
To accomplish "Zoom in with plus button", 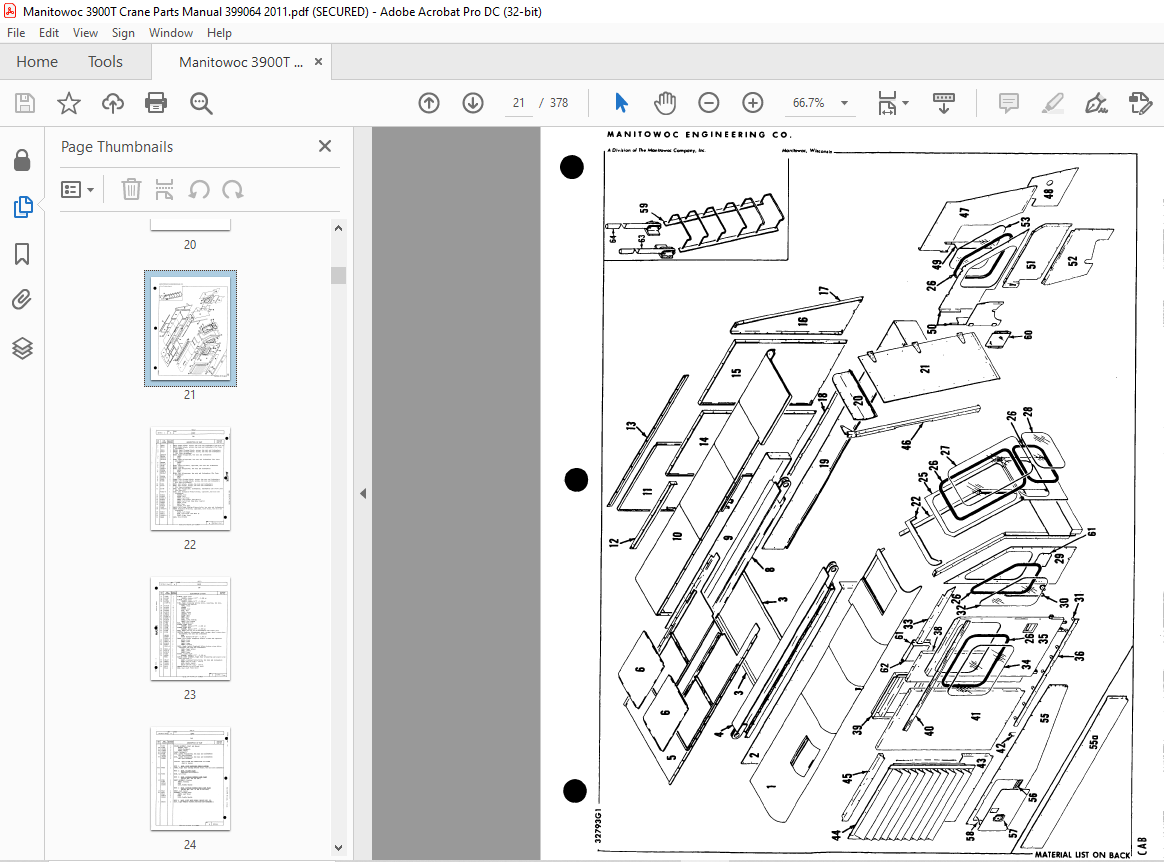I will 753,103.
